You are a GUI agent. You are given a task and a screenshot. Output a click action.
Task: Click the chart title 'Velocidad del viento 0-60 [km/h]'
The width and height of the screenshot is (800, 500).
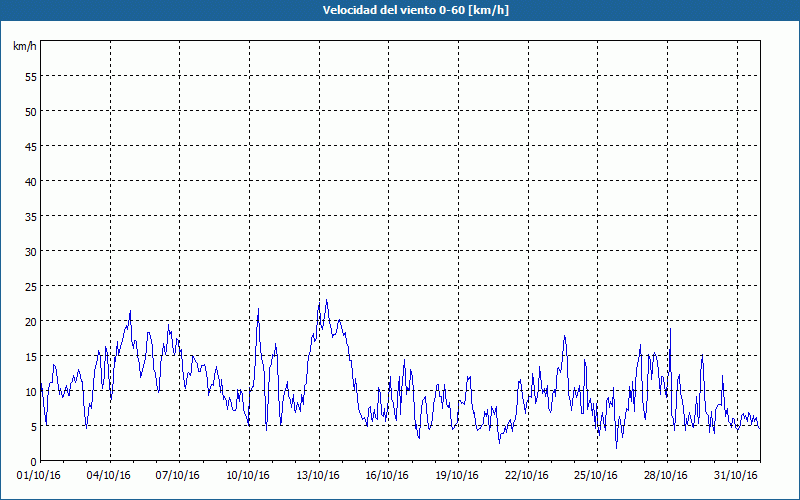click(416, 10)
